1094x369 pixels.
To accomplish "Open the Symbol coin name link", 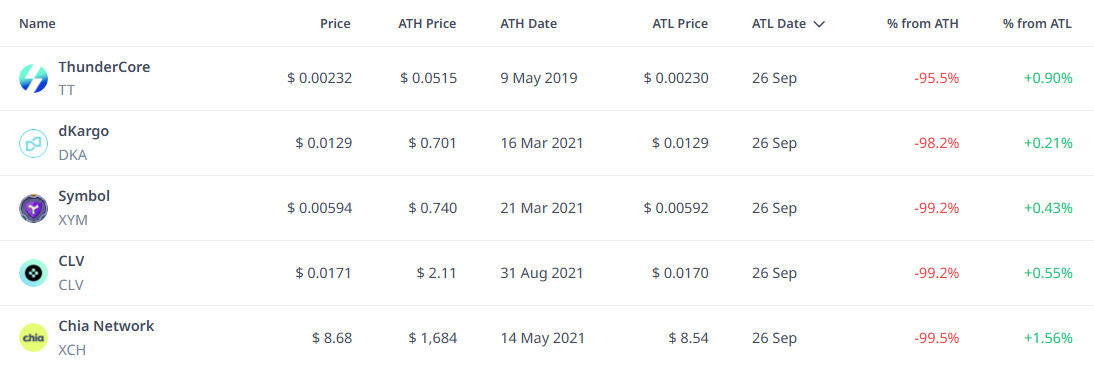I will pos(84,196).
